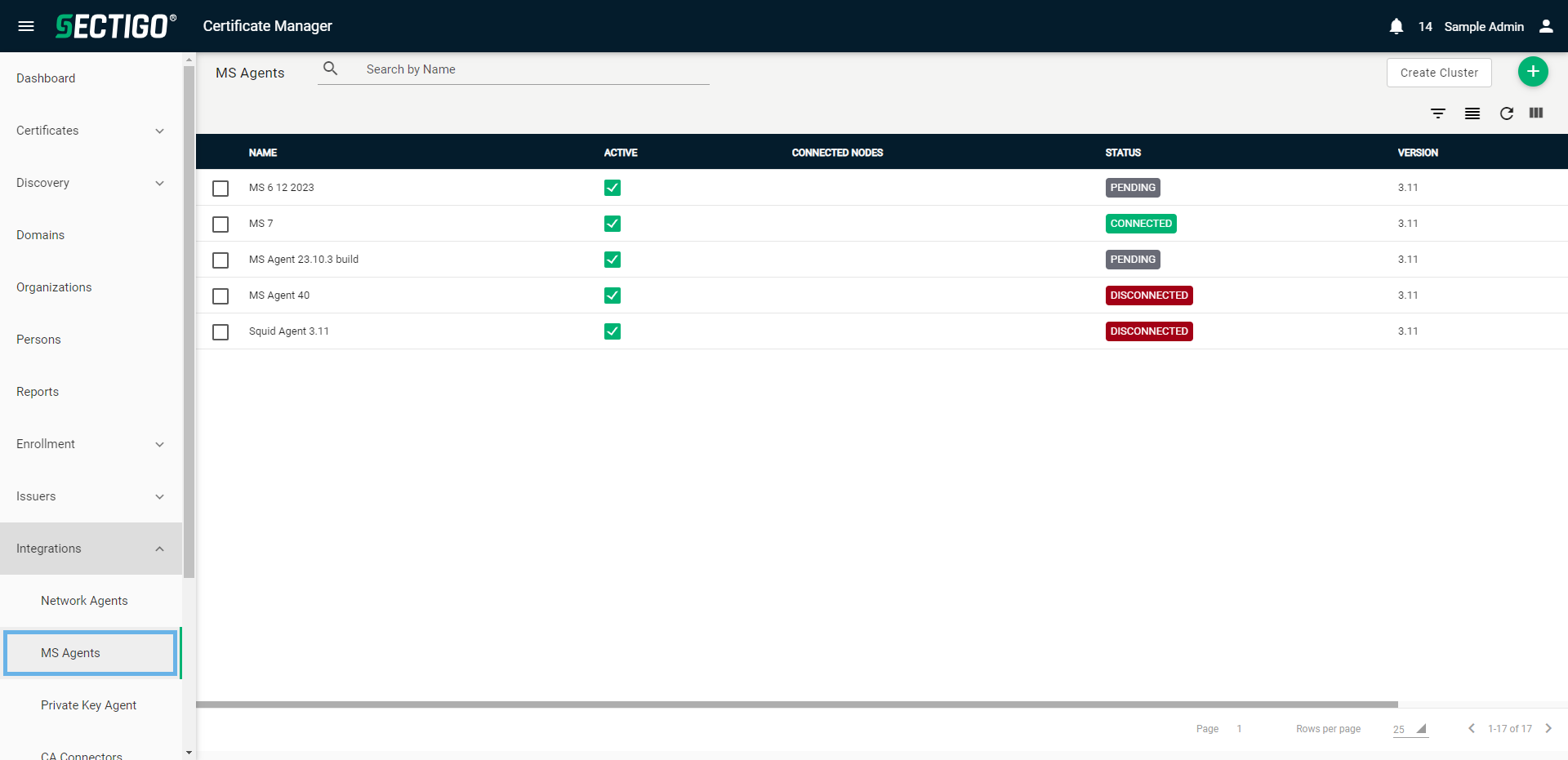Image resolution: width=1568 pixels, height=760 pixels.
Task: Click the PENDING badge for MS 6 12 2023
Action: click(x=1133, y=188)
